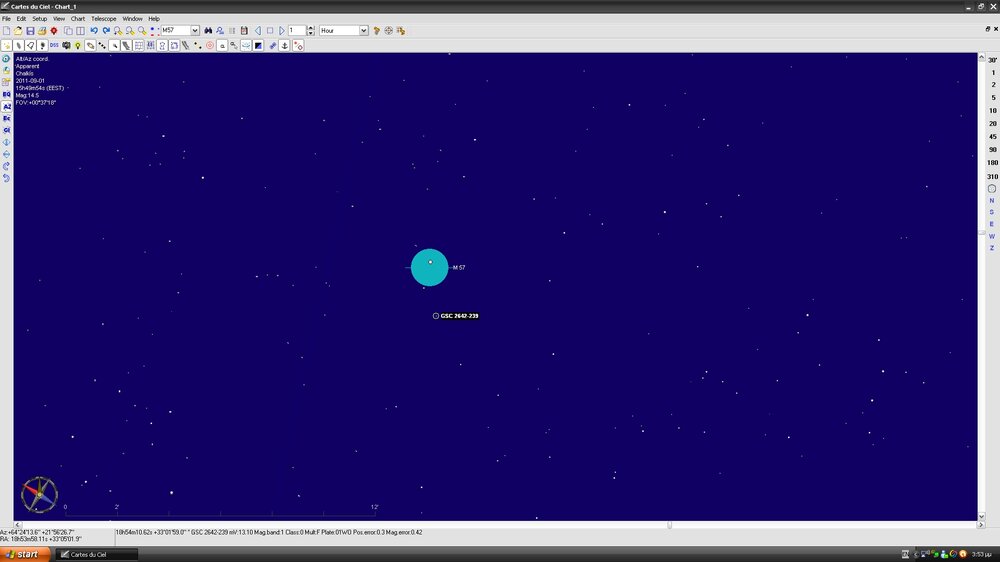Click the anchor icon in second toolbar
Screen dimensions: 1000x562
coord(285,45)
